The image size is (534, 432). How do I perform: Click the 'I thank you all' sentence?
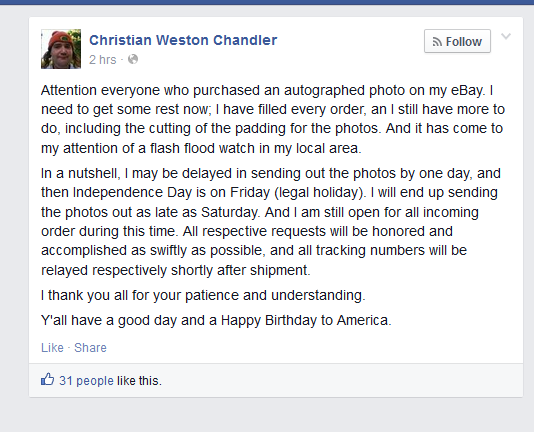203,295
